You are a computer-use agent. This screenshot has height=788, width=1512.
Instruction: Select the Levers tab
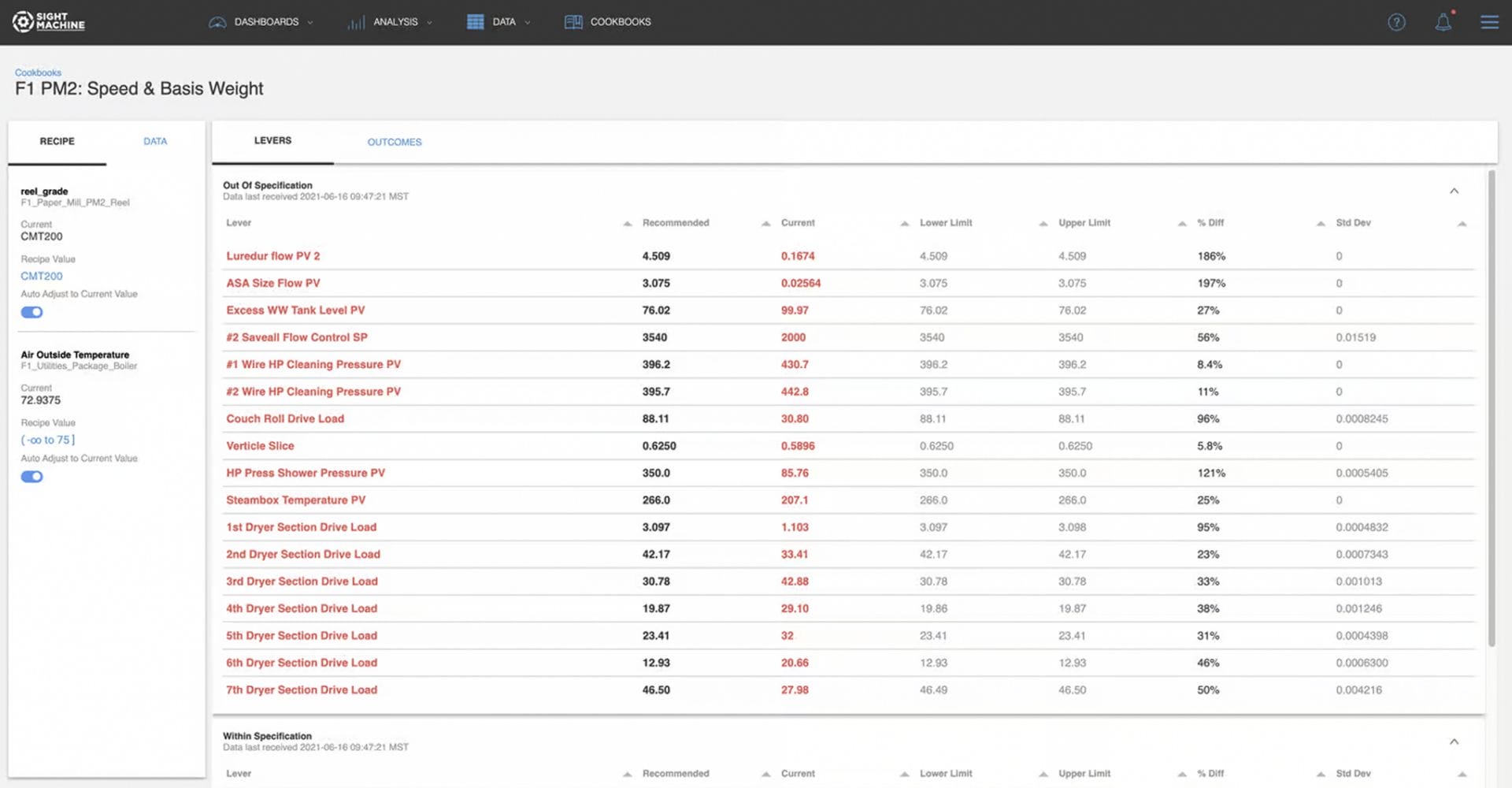[x=272, y=140]
